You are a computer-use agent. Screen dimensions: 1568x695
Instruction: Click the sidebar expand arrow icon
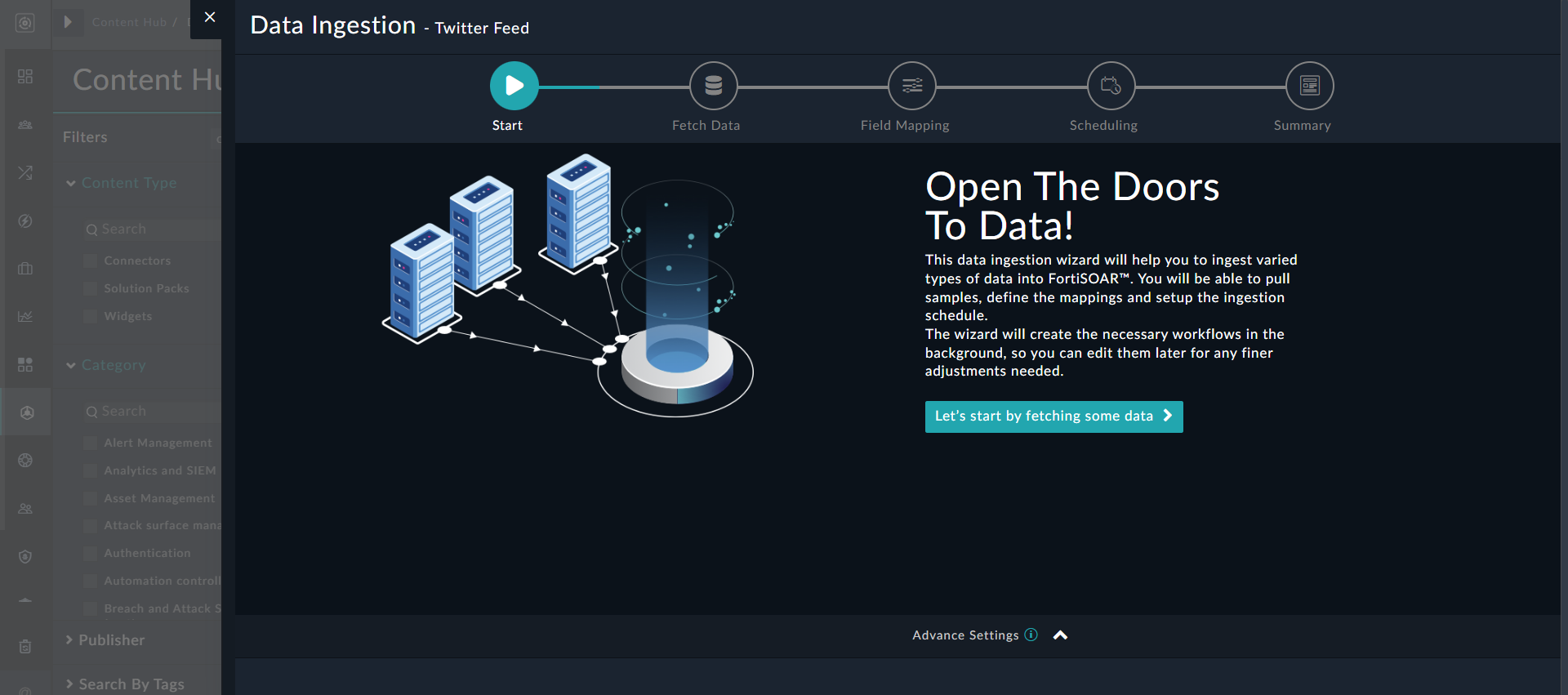(68, 22)
